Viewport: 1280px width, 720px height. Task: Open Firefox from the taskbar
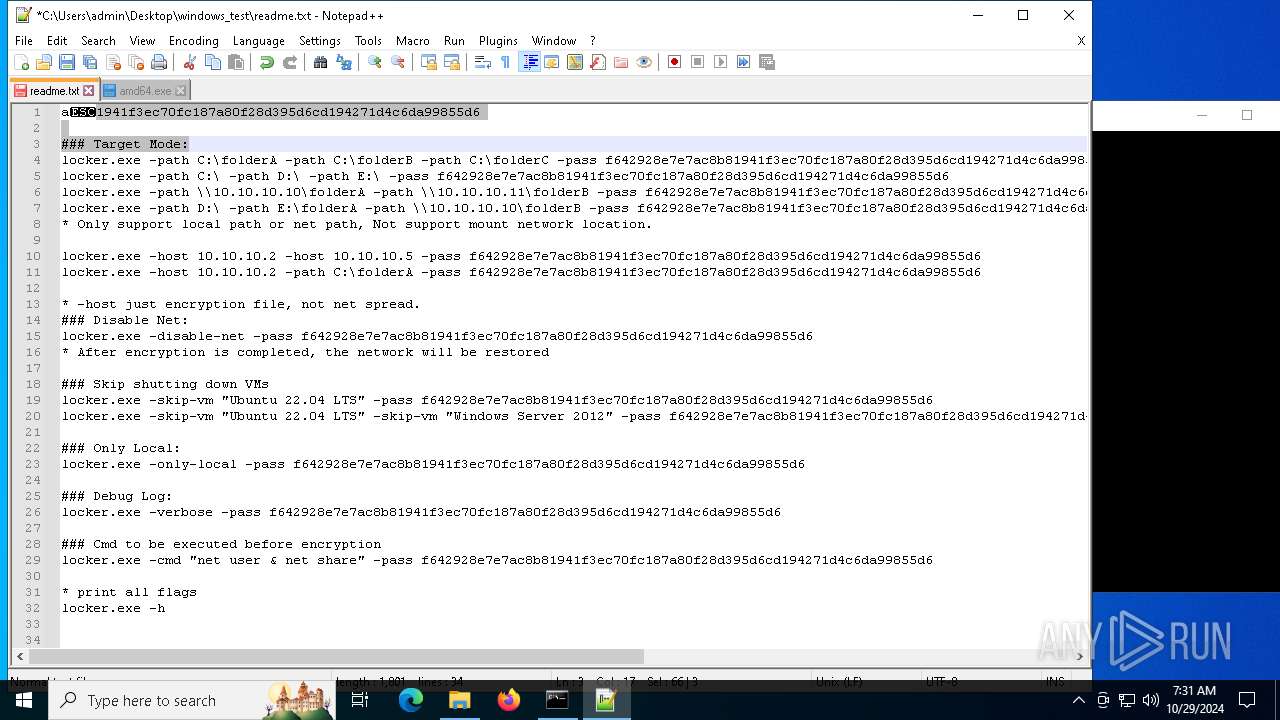[x=509, y=700]
